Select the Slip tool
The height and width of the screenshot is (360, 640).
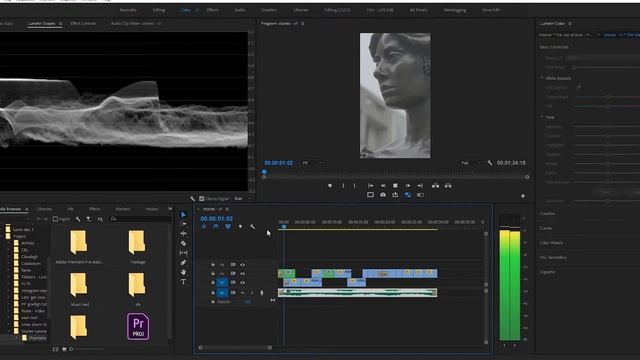(183, 253)
